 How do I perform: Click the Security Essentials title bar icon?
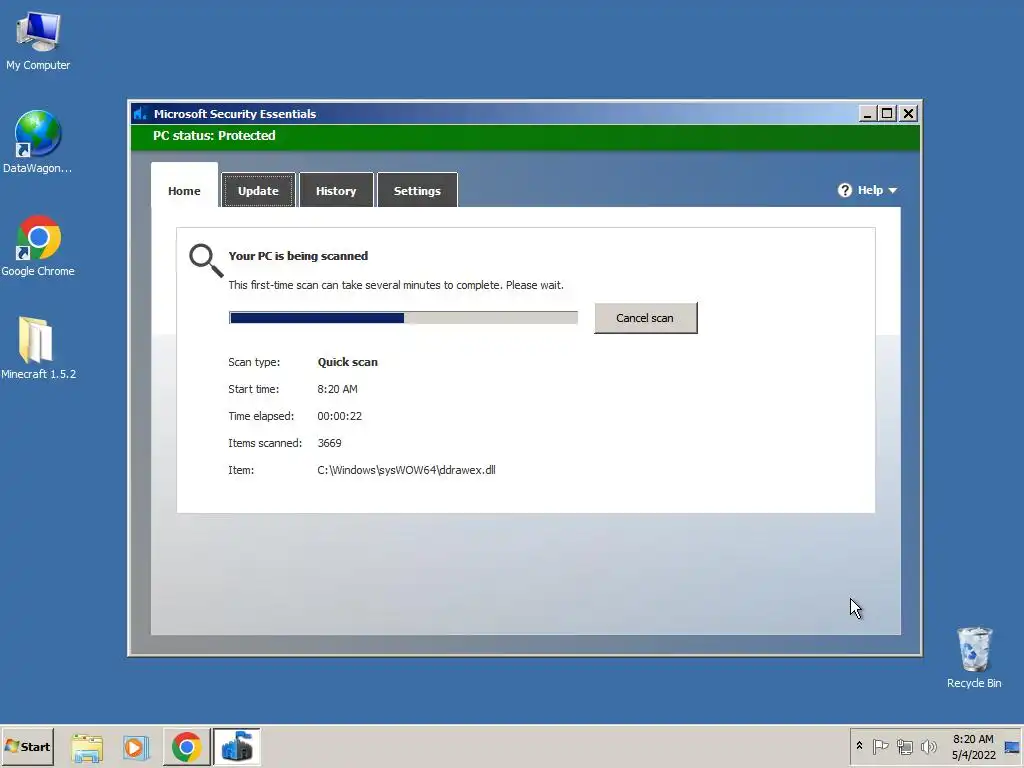(x=140, y=114)
